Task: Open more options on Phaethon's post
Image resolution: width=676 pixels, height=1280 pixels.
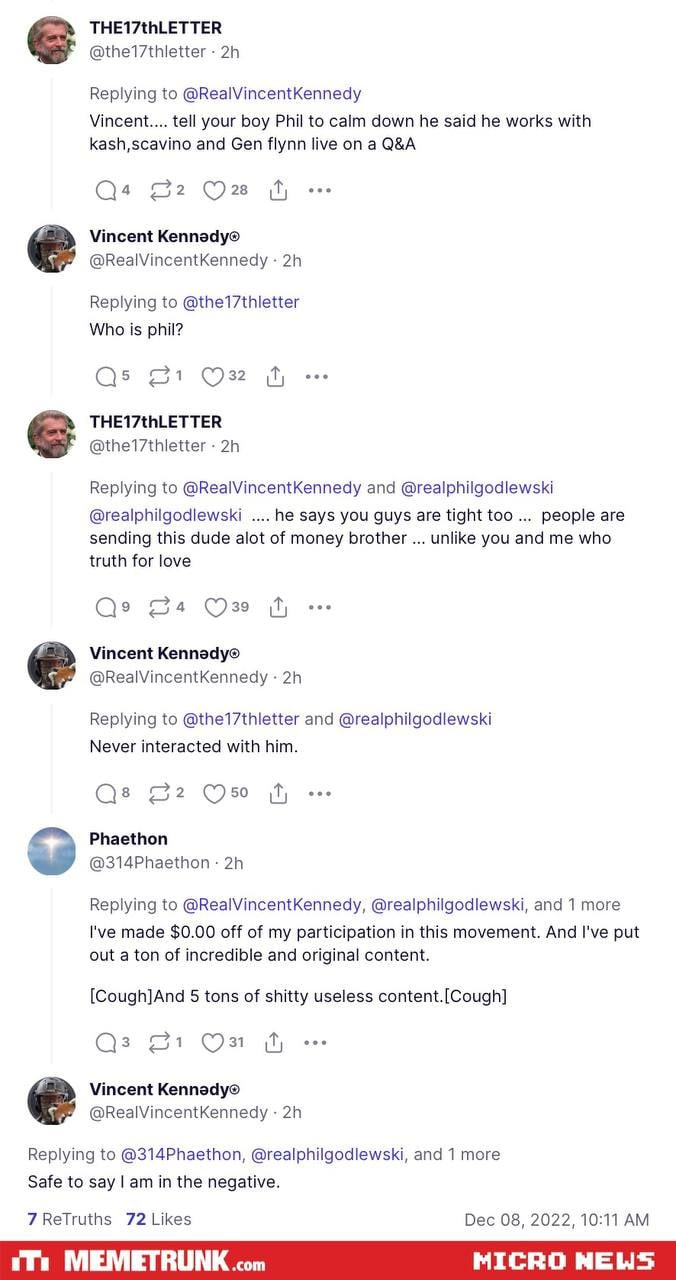Action: (315, 1042)
